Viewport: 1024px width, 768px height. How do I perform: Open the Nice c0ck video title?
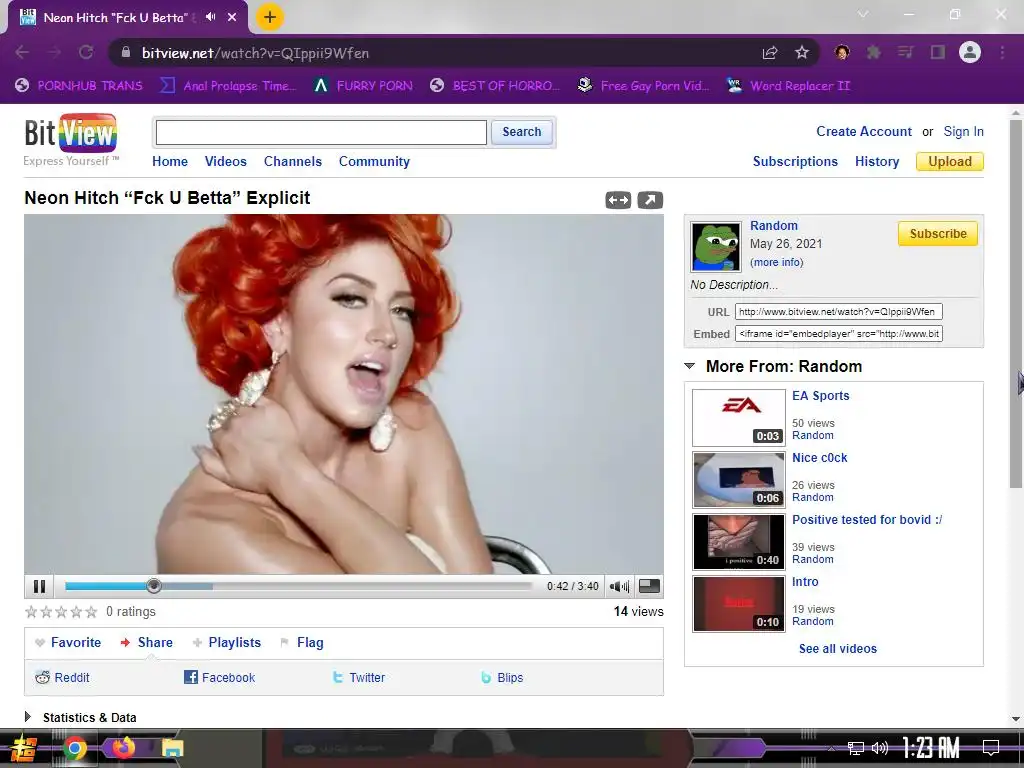coord(820,458)
